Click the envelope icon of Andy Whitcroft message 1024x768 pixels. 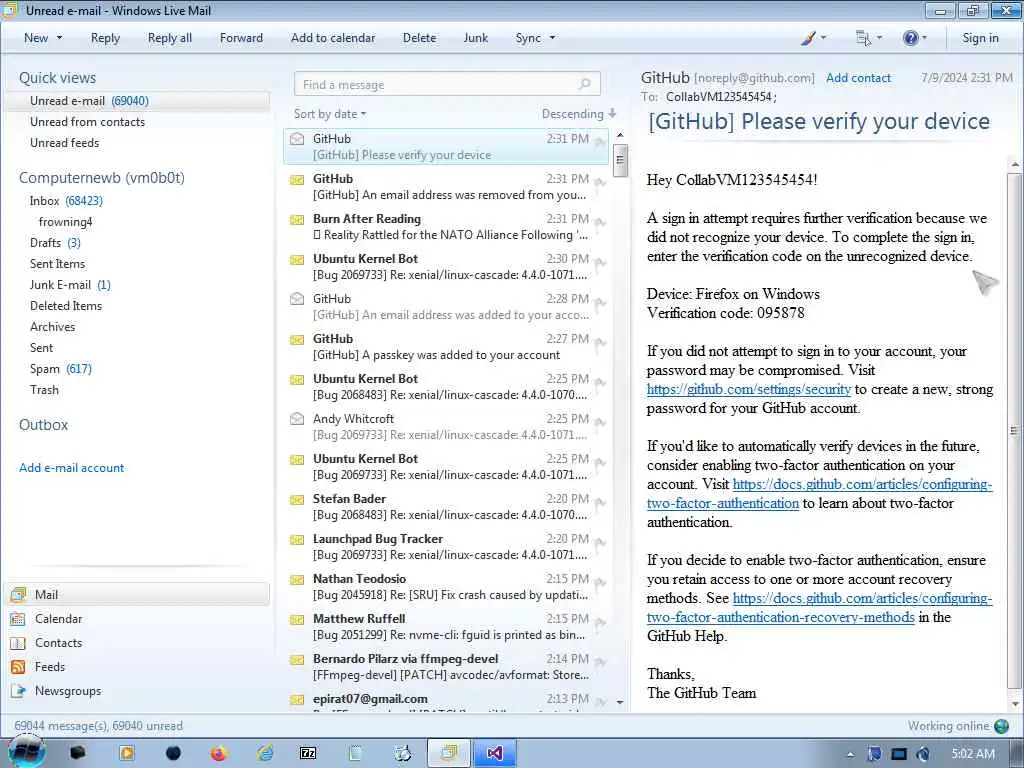pyautogui.click(x=297, y=419)
